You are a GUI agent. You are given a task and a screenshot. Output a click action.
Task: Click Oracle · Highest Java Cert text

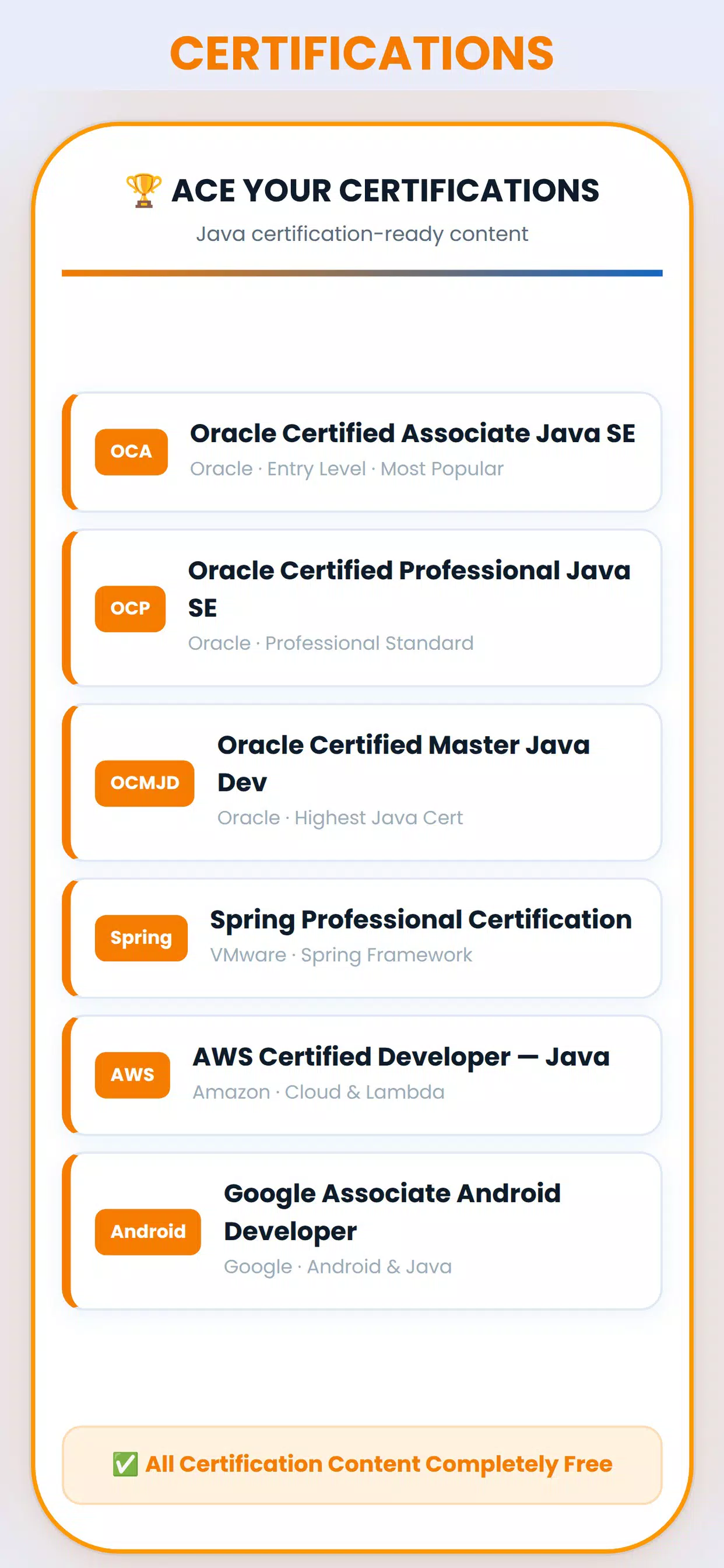tap(340, 817)
